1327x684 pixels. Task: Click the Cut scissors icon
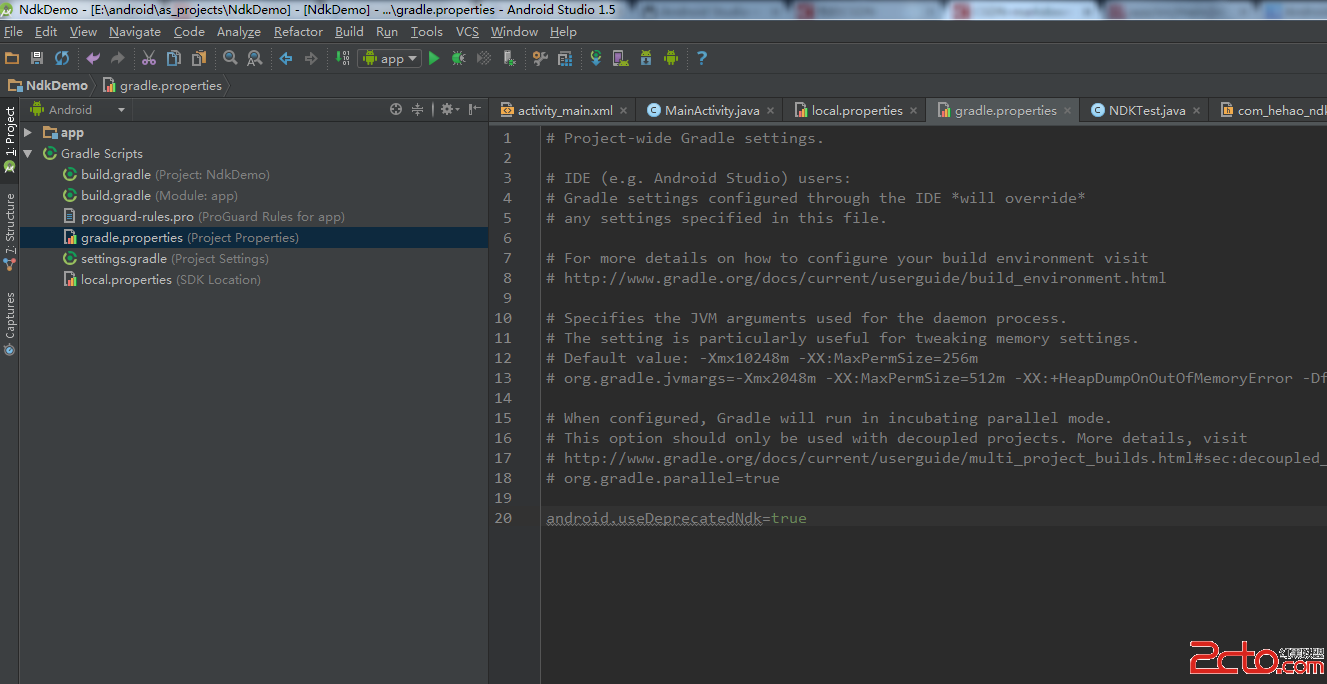pos(149,59)
